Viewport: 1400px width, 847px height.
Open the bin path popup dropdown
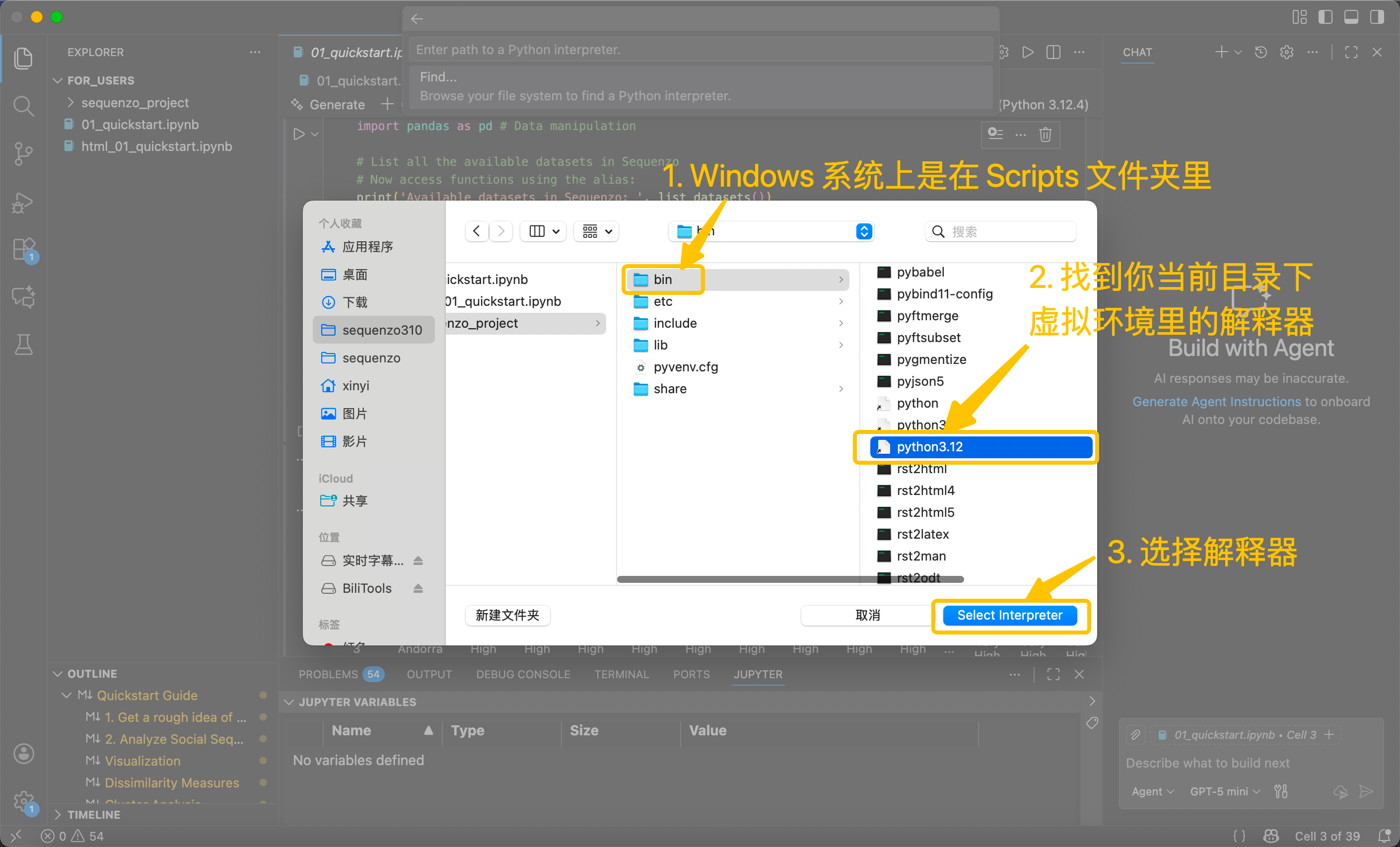tap(864, 231)
